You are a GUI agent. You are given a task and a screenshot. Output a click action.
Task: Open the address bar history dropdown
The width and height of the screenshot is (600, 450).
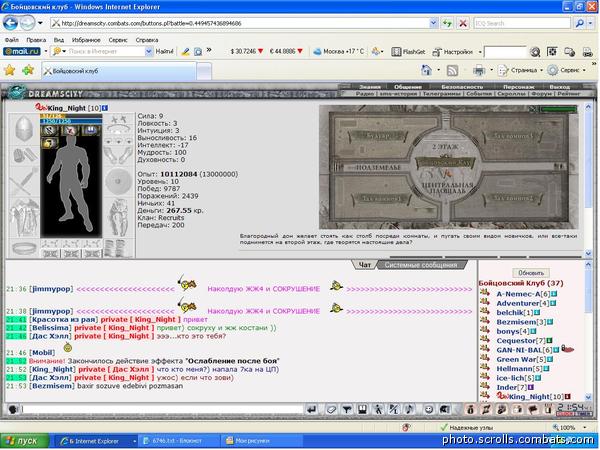point(433,23)
